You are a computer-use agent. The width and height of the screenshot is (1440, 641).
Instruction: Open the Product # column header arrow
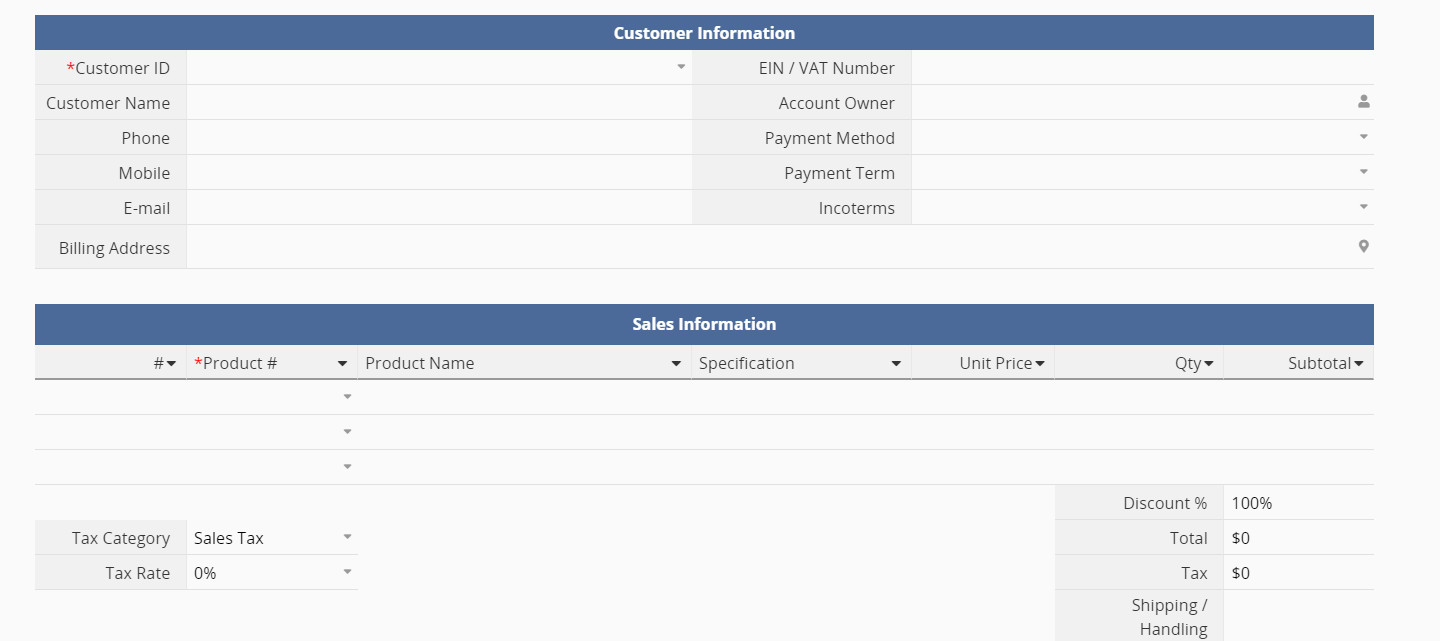pyautogui.click(x=342, y=363)
